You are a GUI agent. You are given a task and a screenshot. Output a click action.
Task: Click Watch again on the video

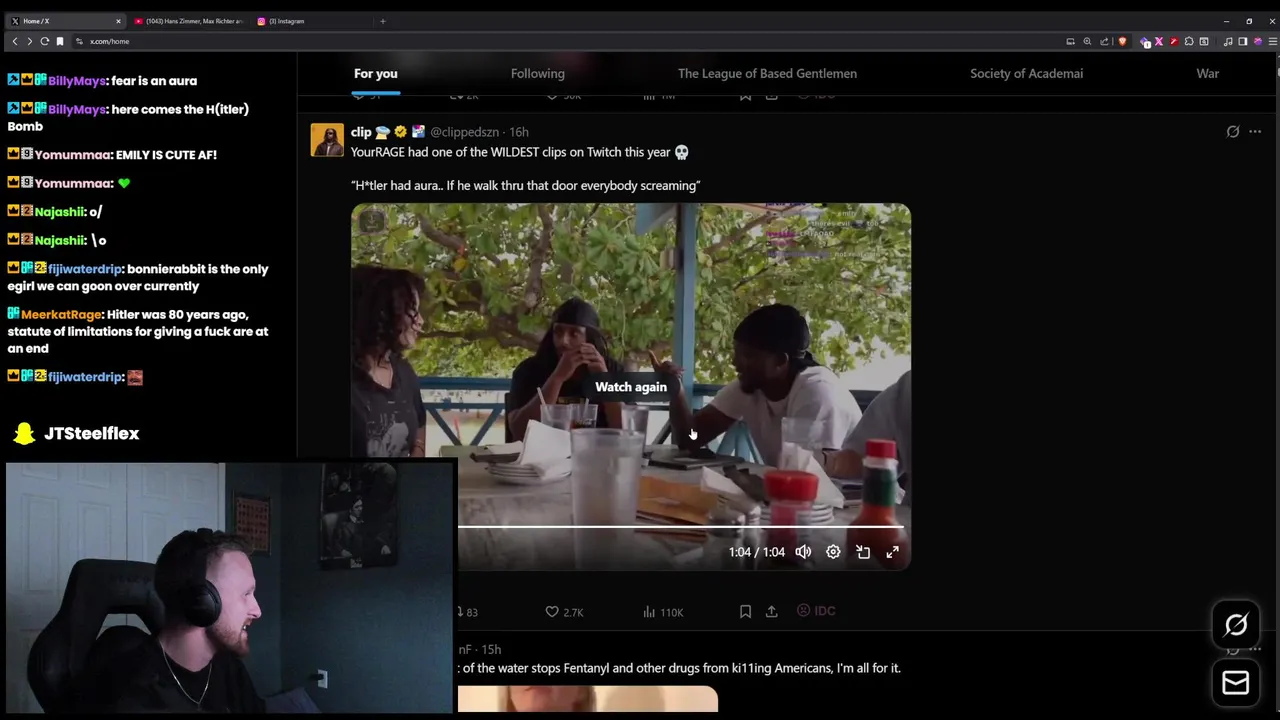[631, 387]
